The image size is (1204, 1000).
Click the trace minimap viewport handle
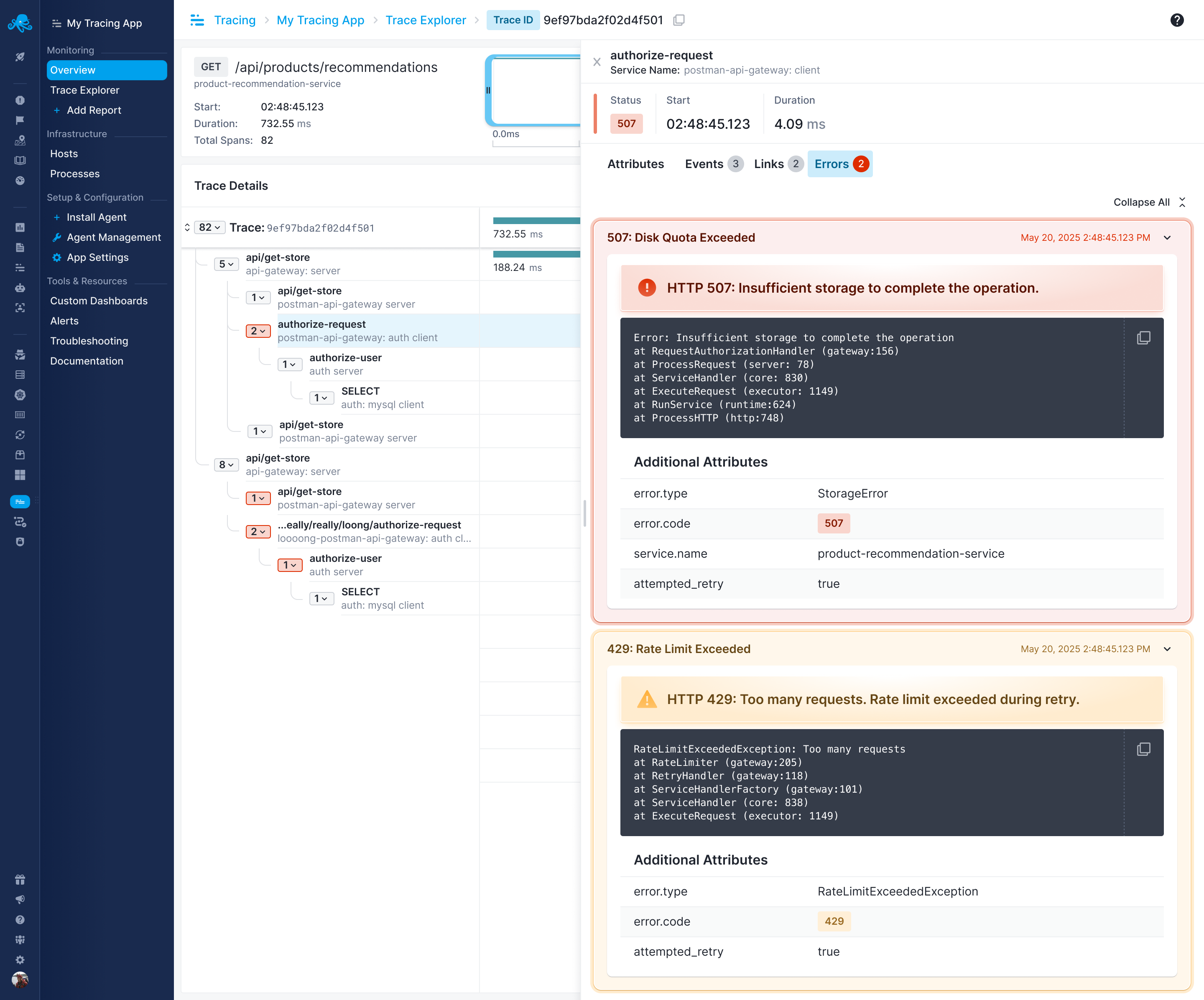coord(488,90)
